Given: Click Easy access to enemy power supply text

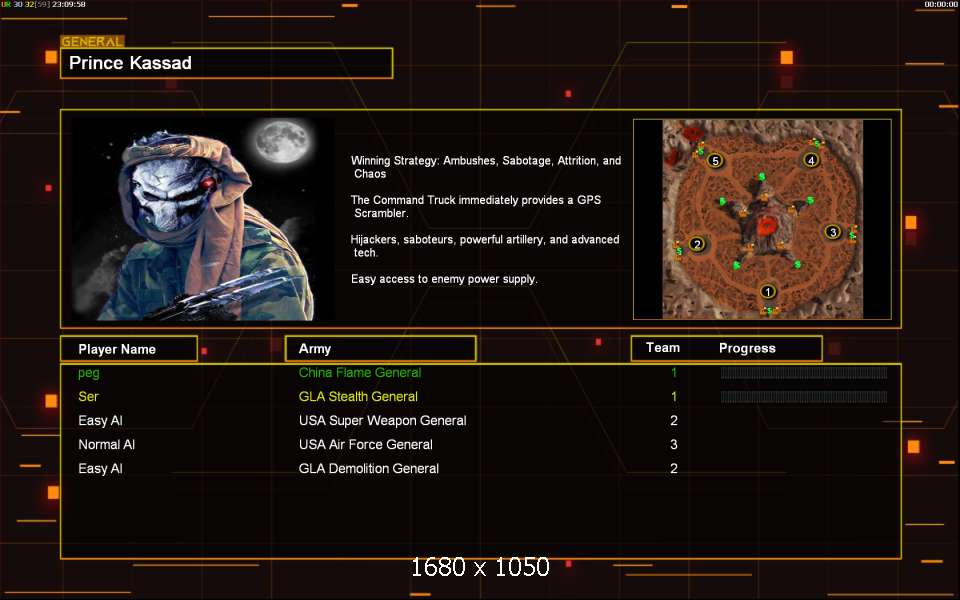Looking at the screenshot, I should (444, 279).
